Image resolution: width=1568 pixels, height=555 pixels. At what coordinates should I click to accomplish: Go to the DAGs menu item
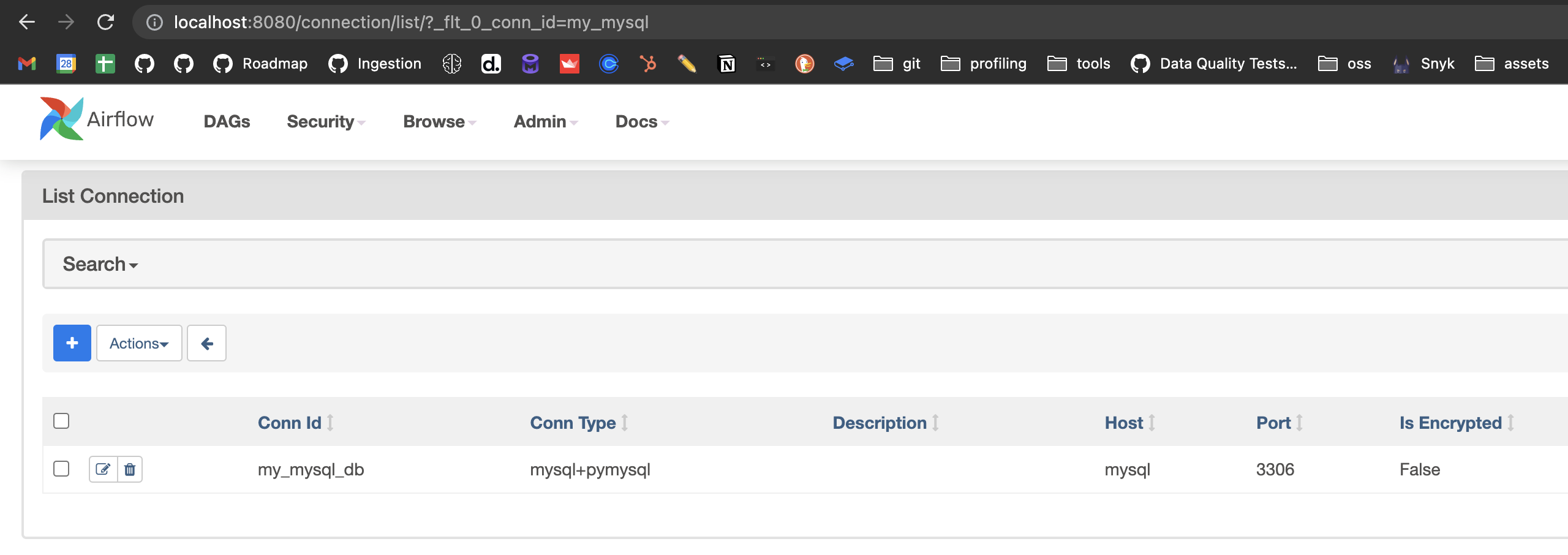point(227,121)
